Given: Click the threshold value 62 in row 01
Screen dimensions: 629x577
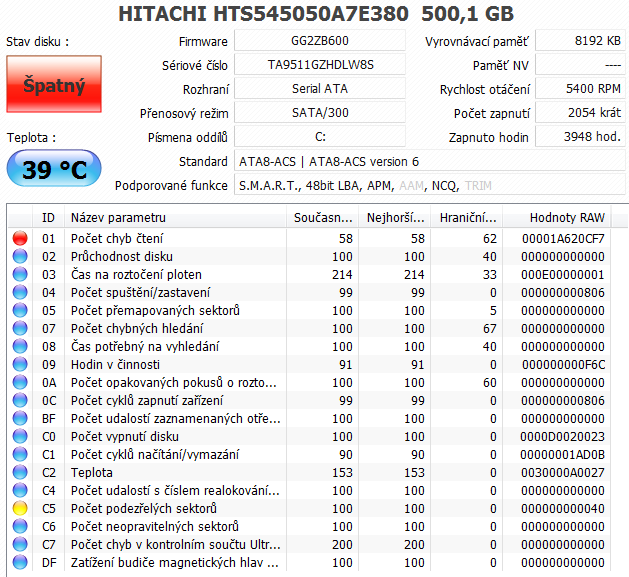Looking at the screenshot, I should point(489,239).
